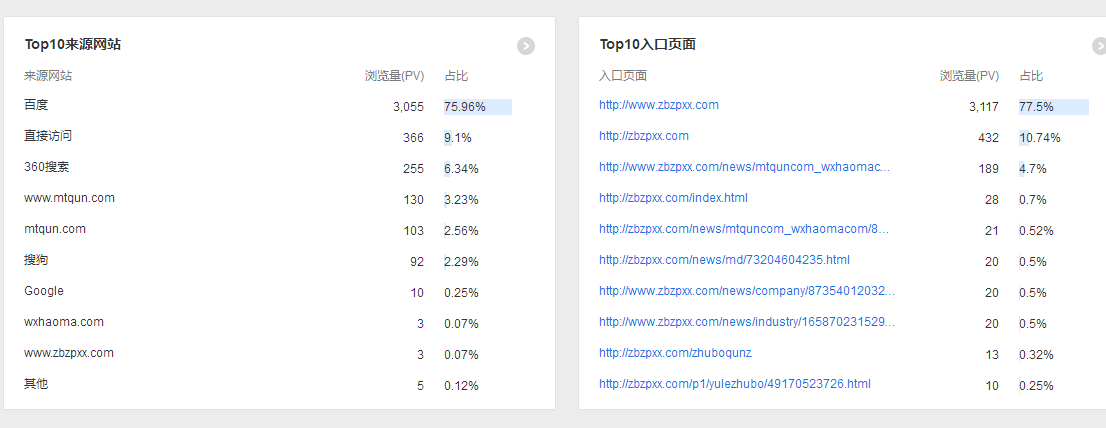
Task: Select the 直接访问 source row
Action: [x=48, y=136]
